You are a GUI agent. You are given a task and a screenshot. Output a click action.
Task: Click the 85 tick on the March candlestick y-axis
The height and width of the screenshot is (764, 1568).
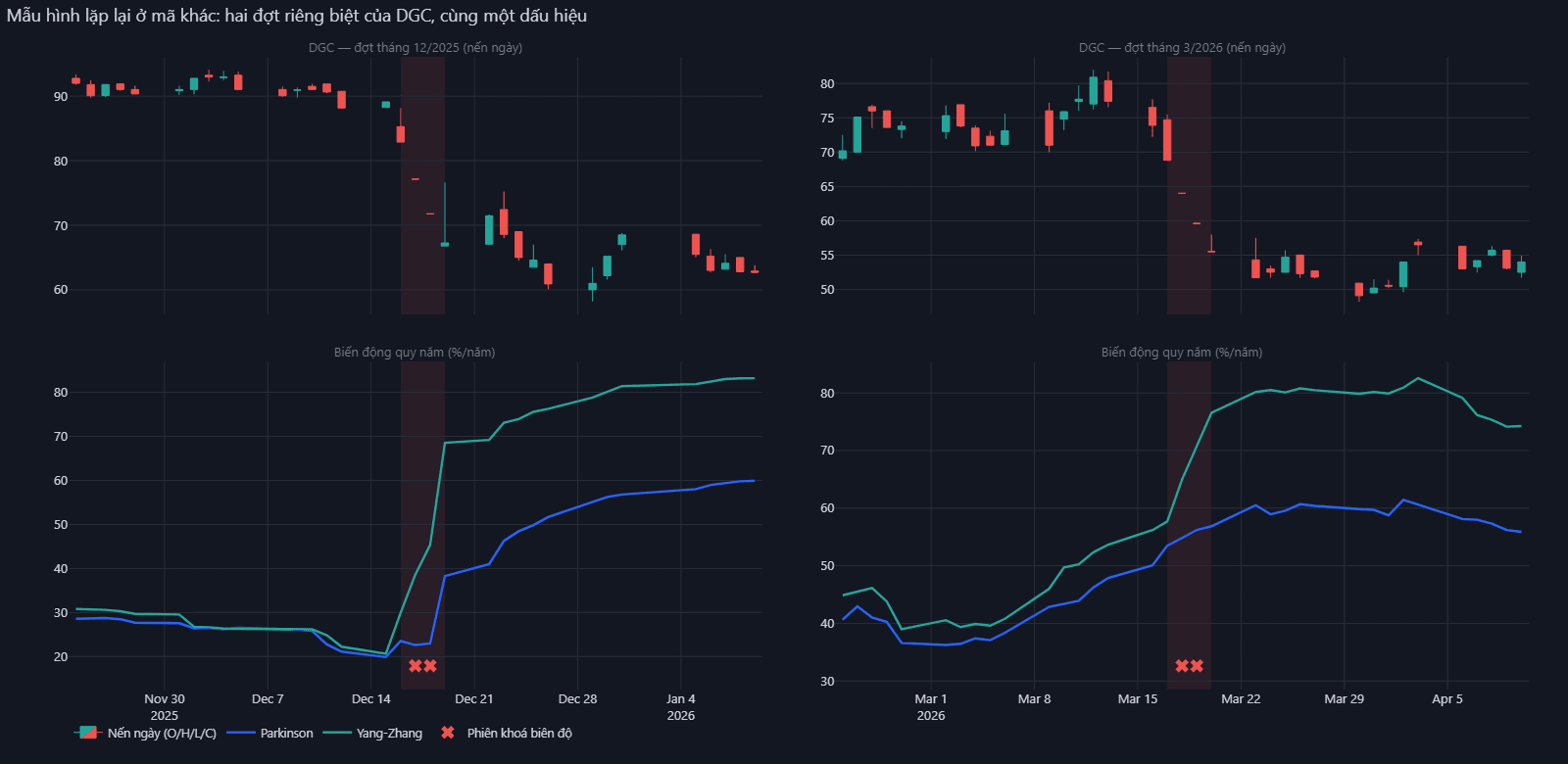(827, 83)
